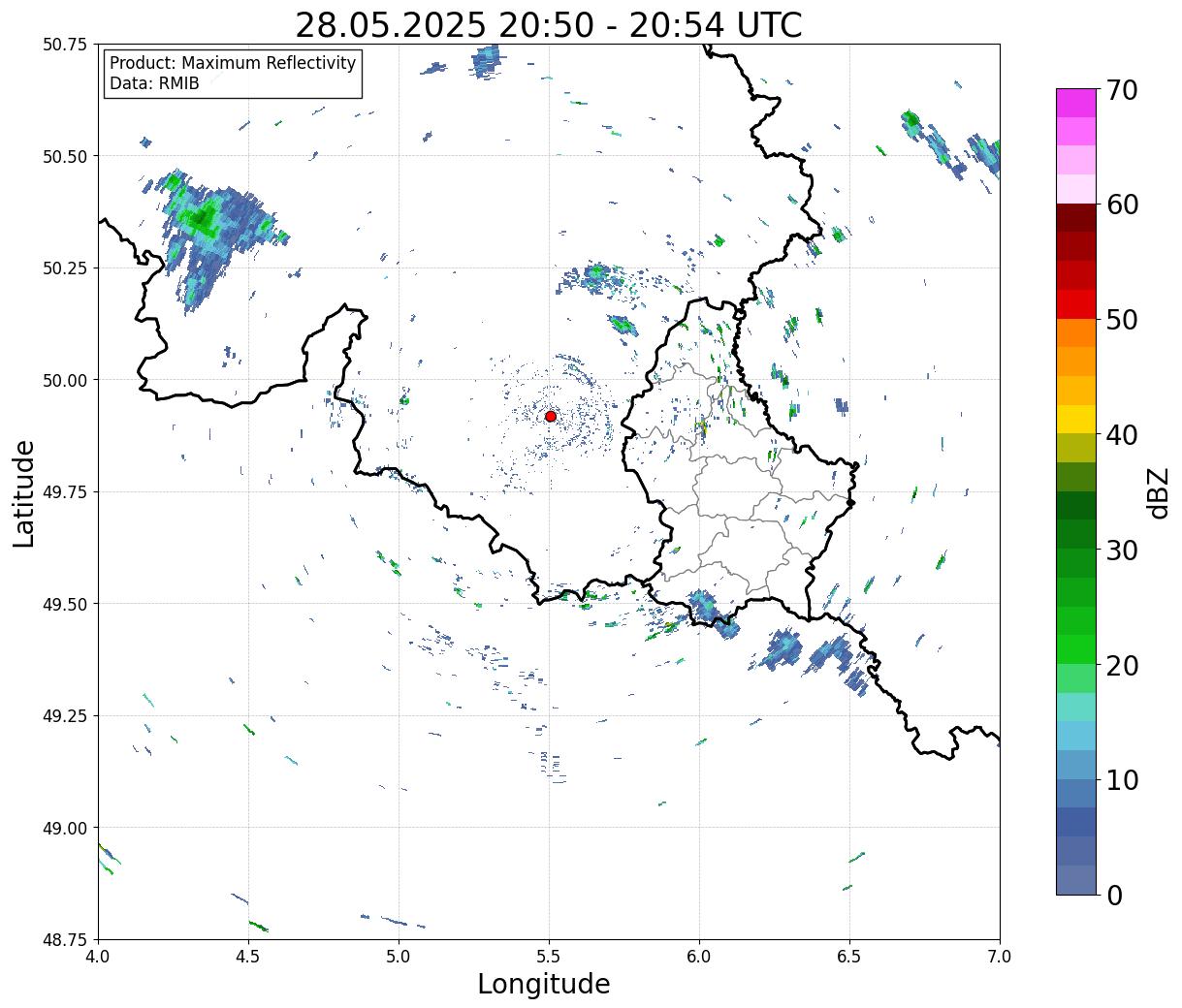Click latitude tick label '49.50'
This screenshot has width=1182, height=1008.
[x=65, y=604]
